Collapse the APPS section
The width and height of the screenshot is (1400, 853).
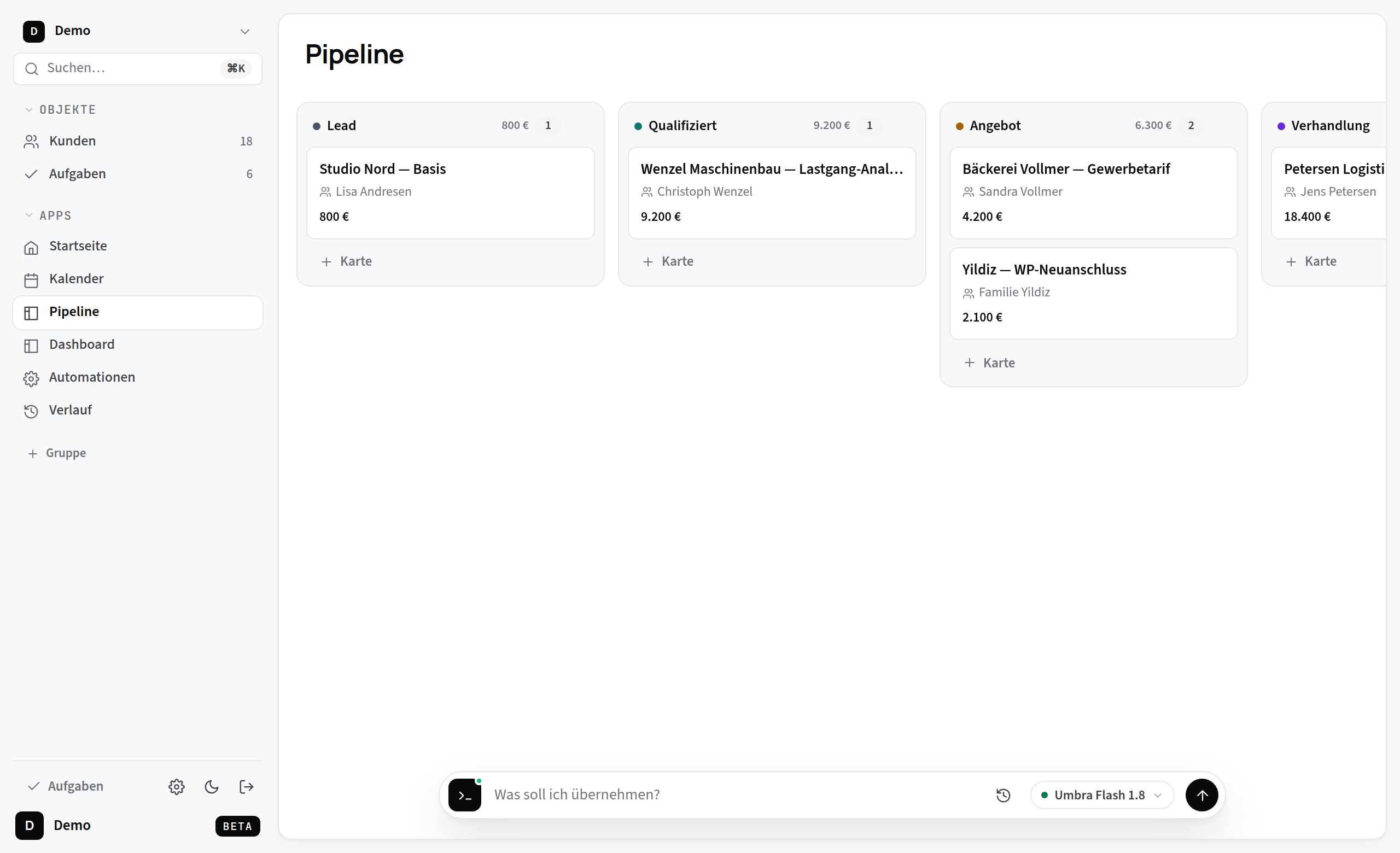point(48,216)
